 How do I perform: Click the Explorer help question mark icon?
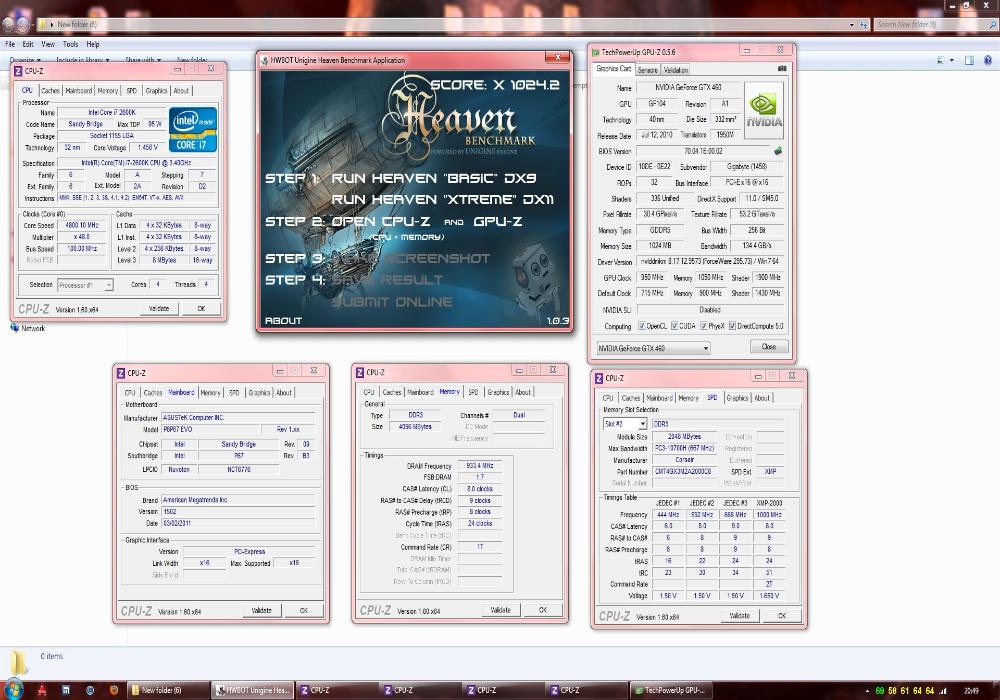pyautogui.click(x=988, y=60)
